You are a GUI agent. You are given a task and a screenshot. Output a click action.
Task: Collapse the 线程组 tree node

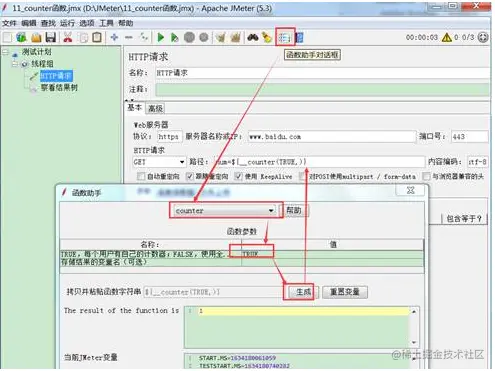coord(15,64)
